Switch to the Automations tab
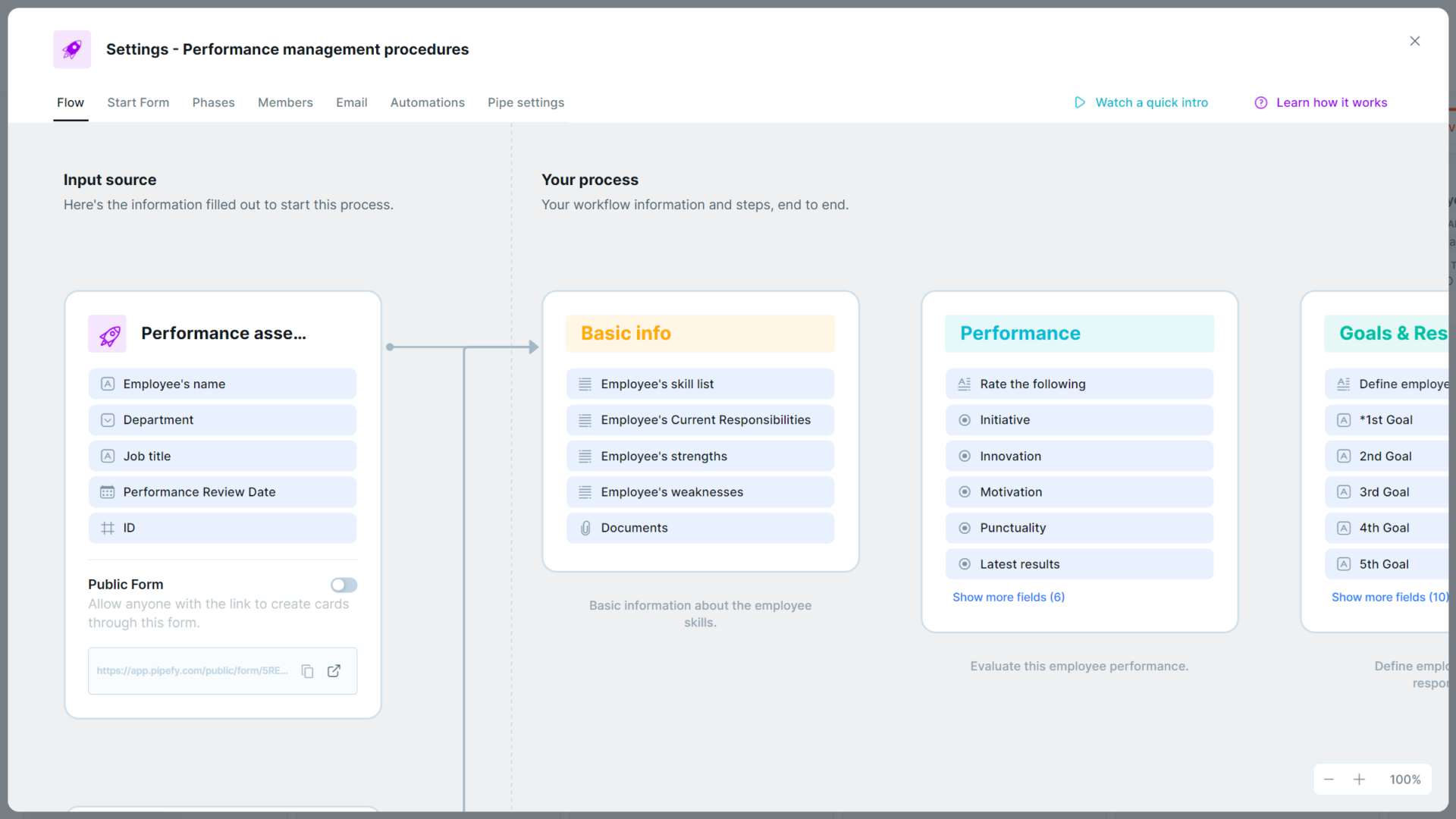Viewport: 1456px width, 819px height. (x=428, y=102)
